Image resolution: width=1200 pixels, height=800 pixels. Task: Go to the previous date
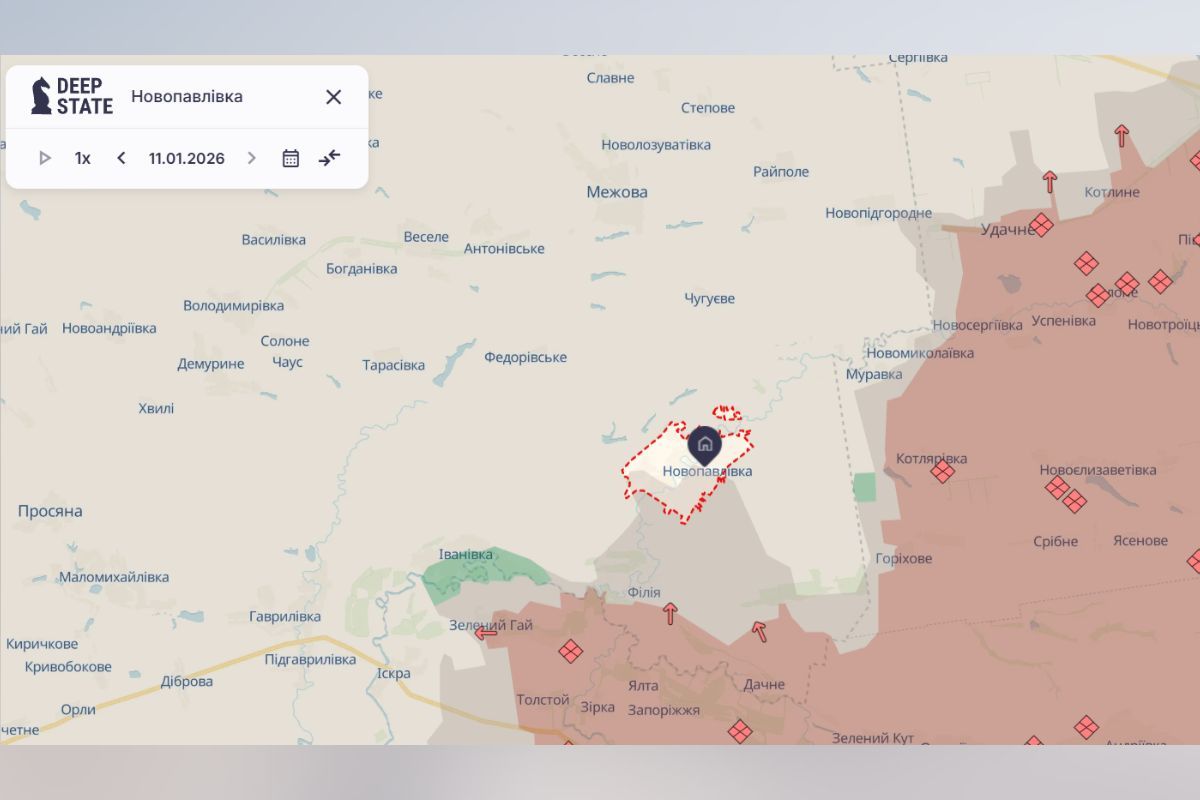coord(121,158)
